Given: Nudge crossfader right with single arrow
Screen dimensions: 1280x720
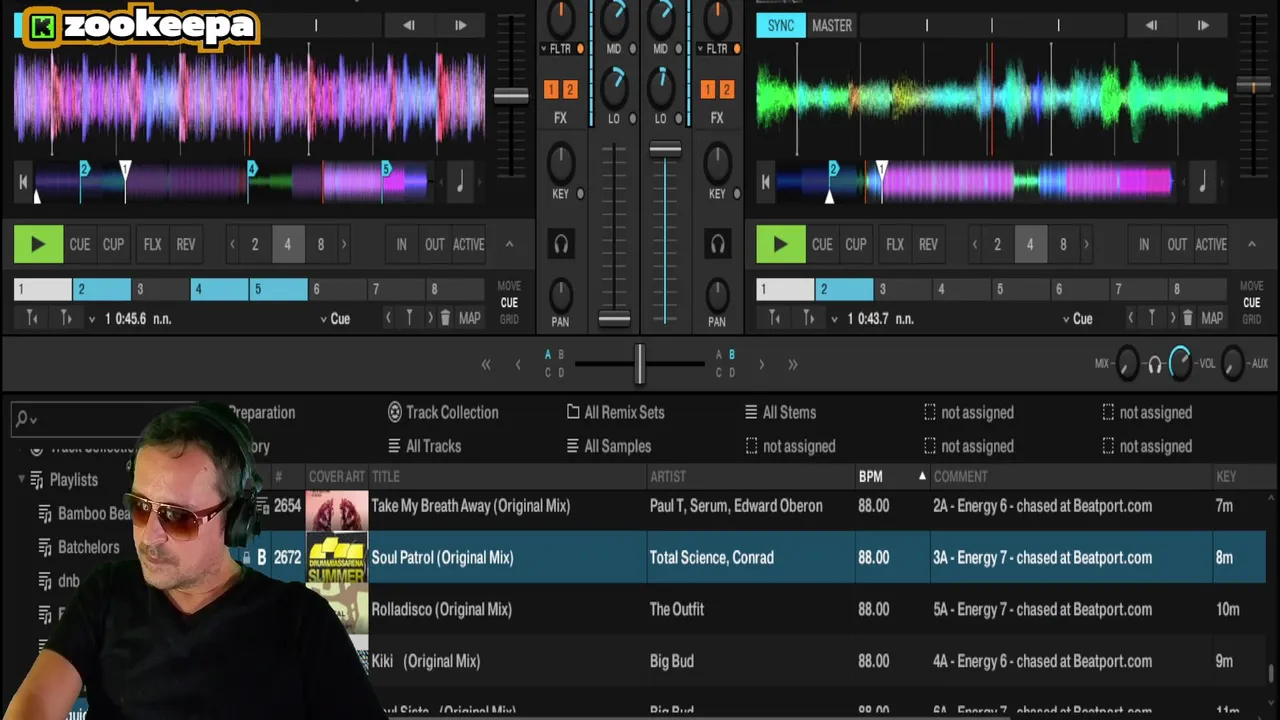Looking at the screenshot, I should (x=761, y=365).
